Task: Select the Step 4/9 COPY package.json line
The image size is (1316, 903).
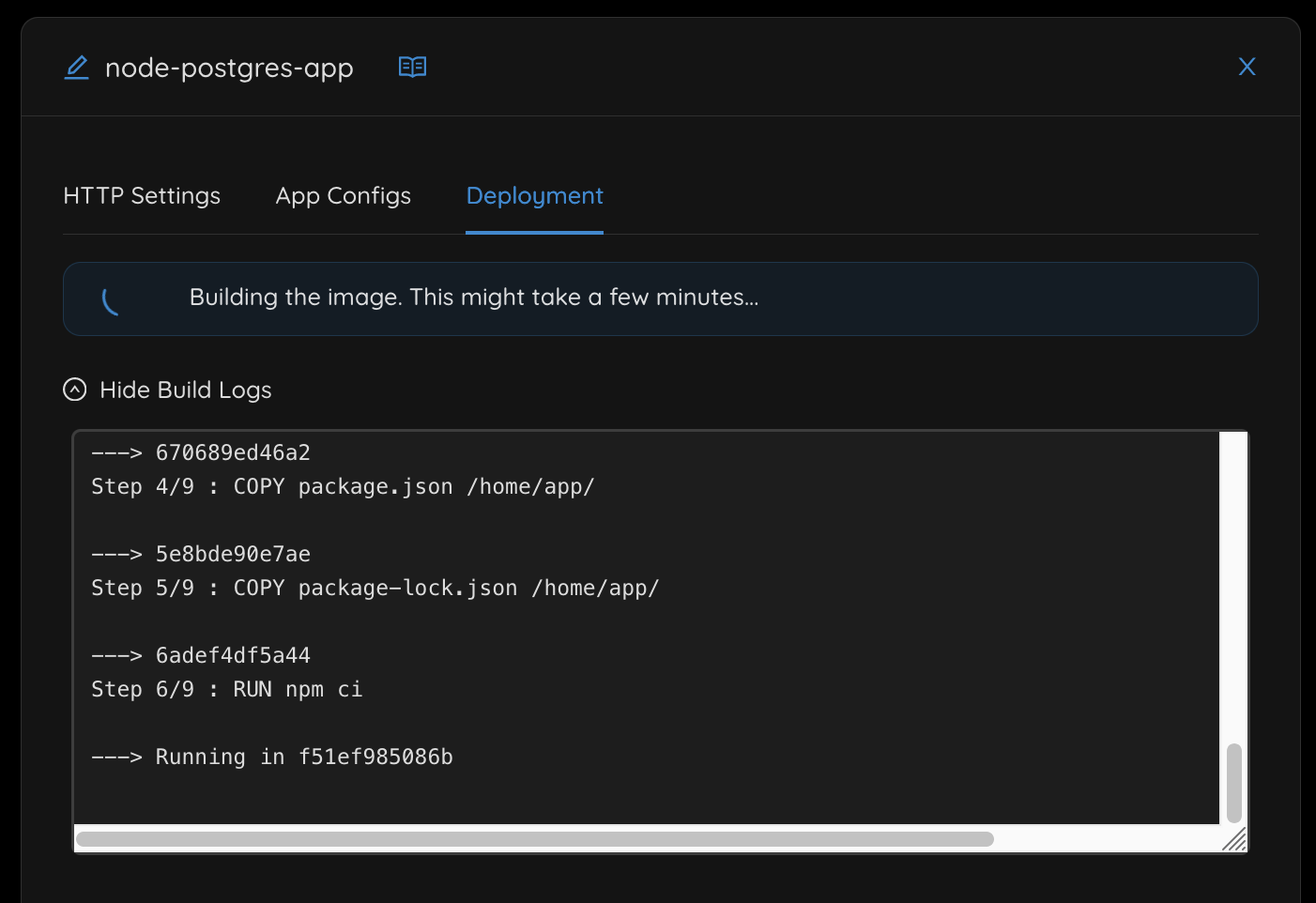Action: coord(343,486)
